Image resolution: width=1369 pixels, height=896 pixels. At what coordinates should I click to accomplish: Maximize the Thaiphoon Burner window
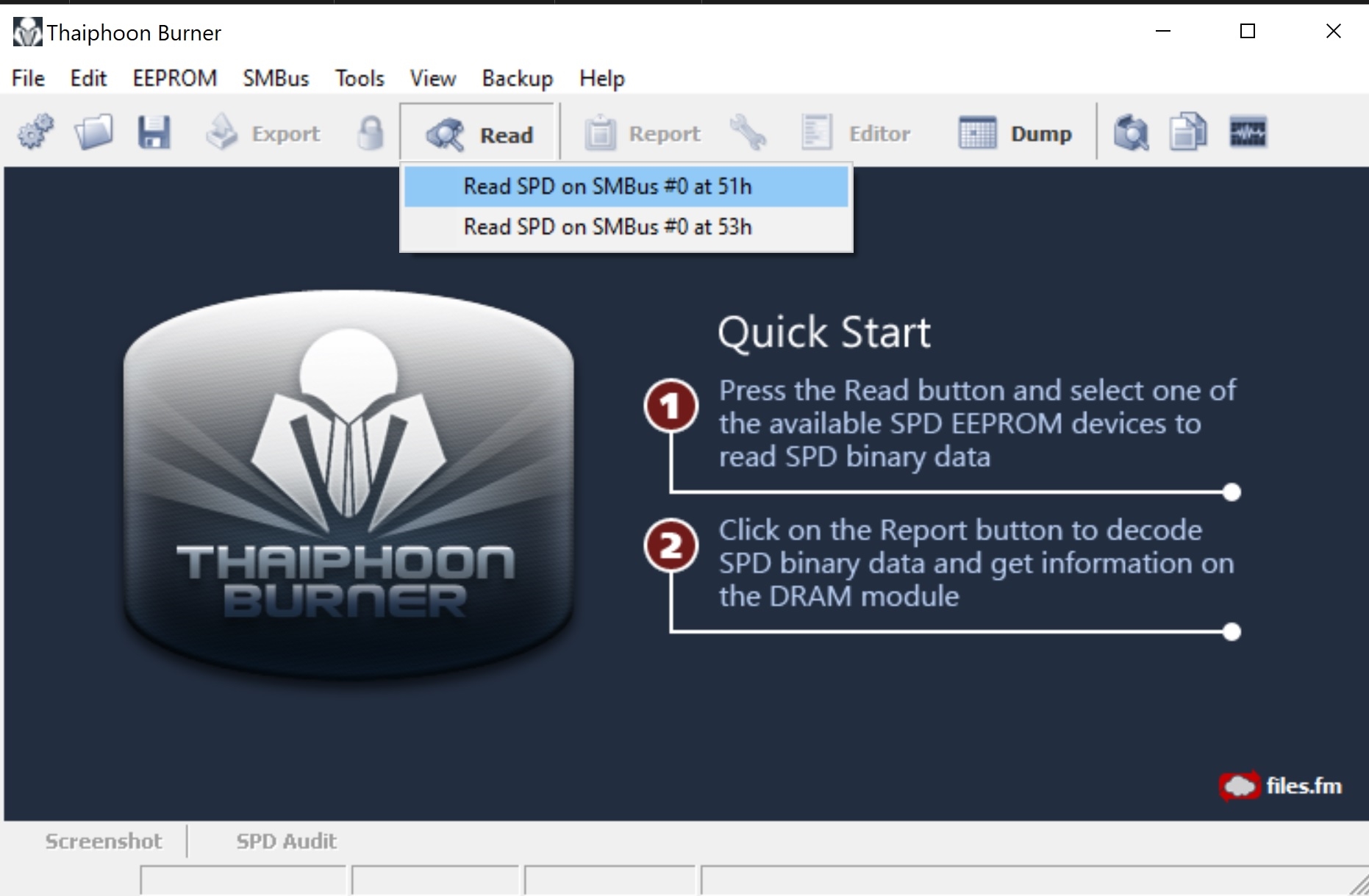(1248, 31)
